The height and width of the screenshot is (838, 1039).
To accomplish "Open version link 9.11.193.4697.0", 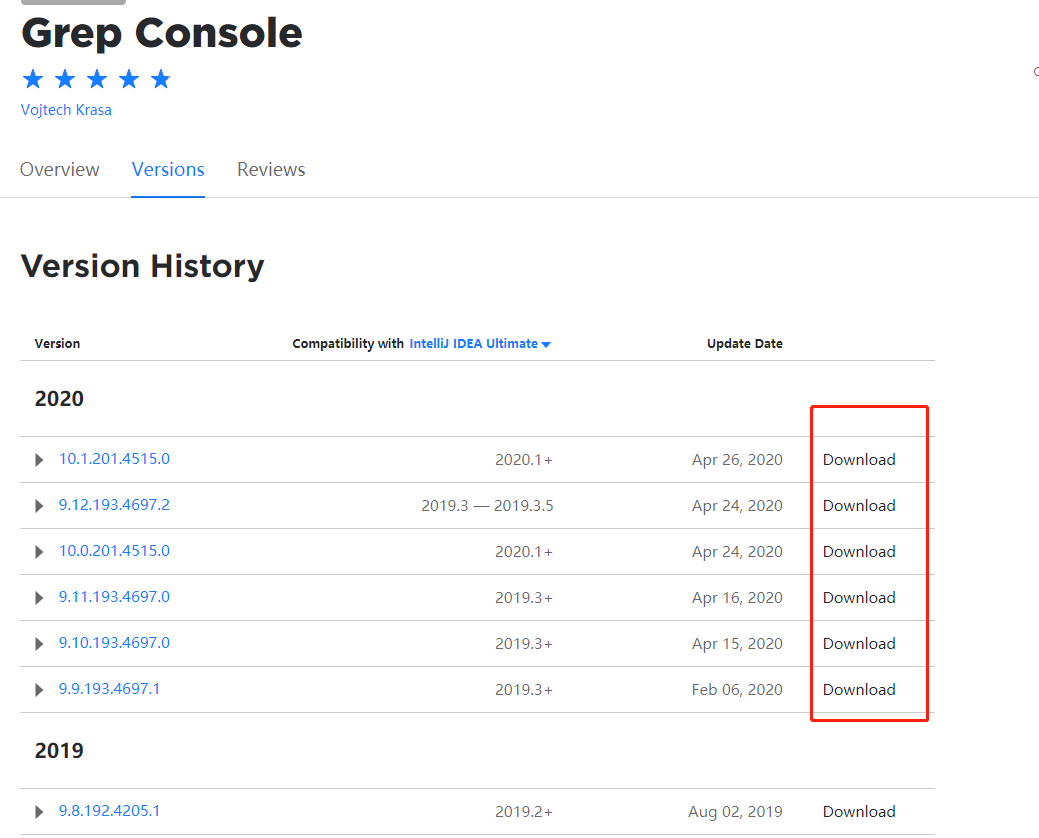I will point(114,597).
